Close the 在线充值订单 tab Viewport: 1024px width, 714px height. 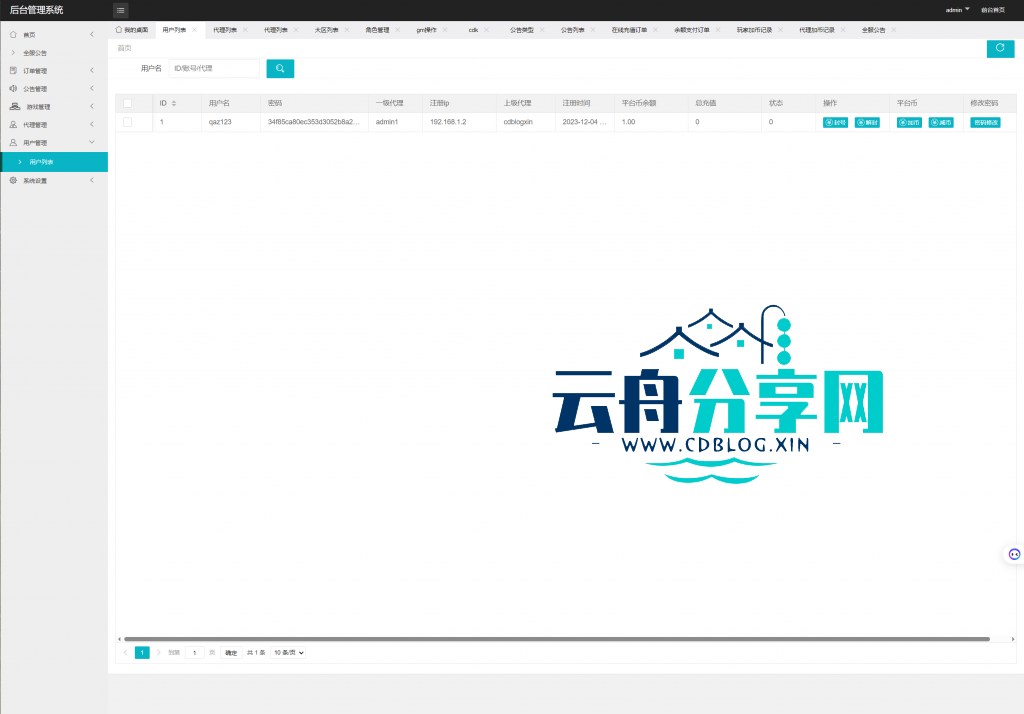656,30
